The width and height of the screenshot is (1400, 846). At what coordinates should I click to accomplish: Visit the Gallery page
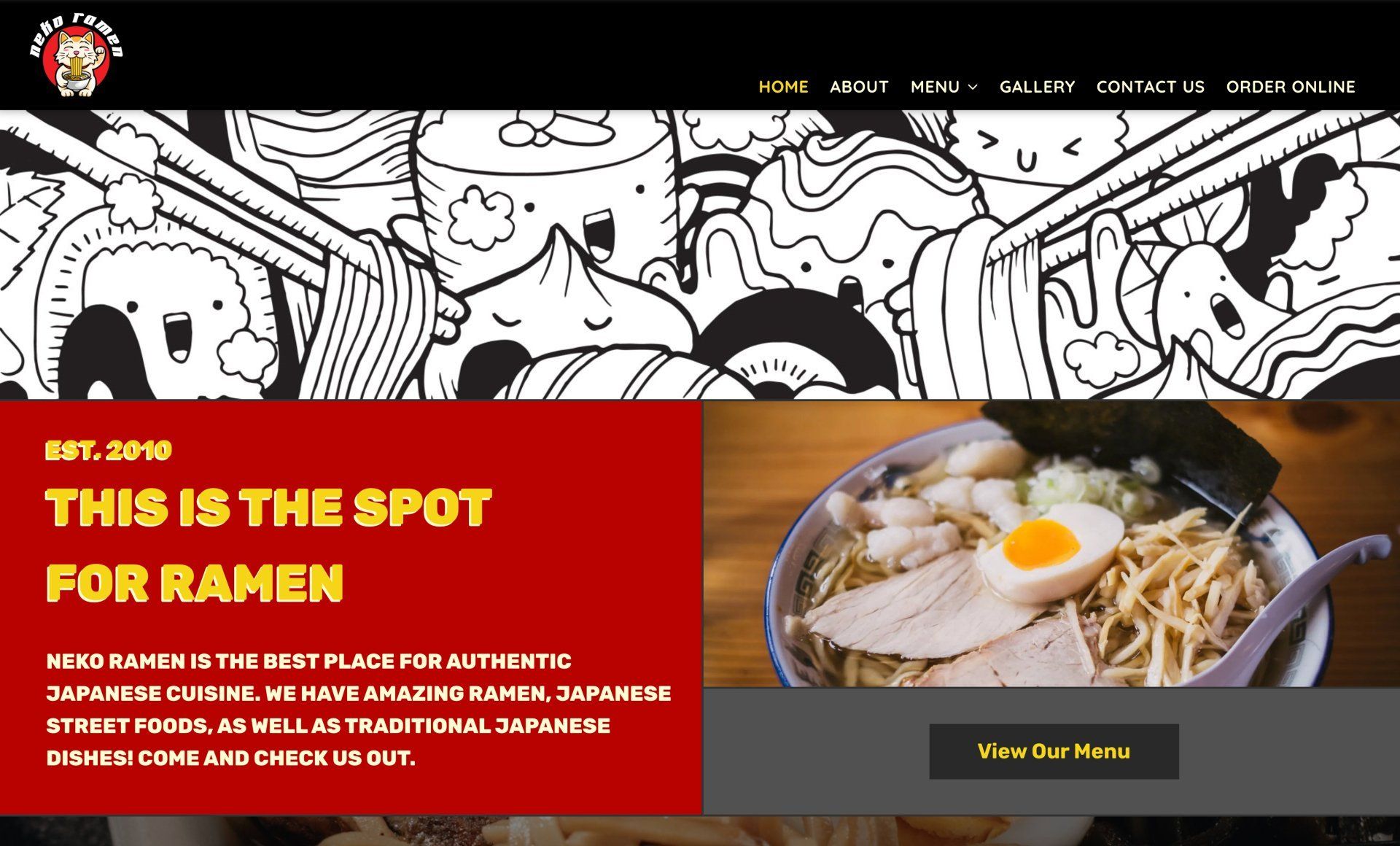[1037, 87]
